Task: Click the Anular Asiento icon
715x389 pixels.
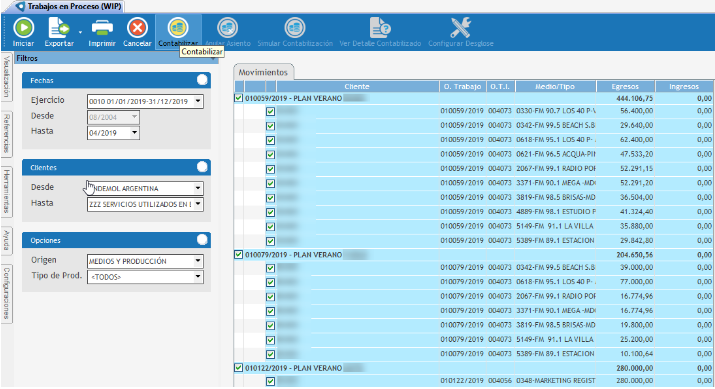Action: [x=228, y=28]
